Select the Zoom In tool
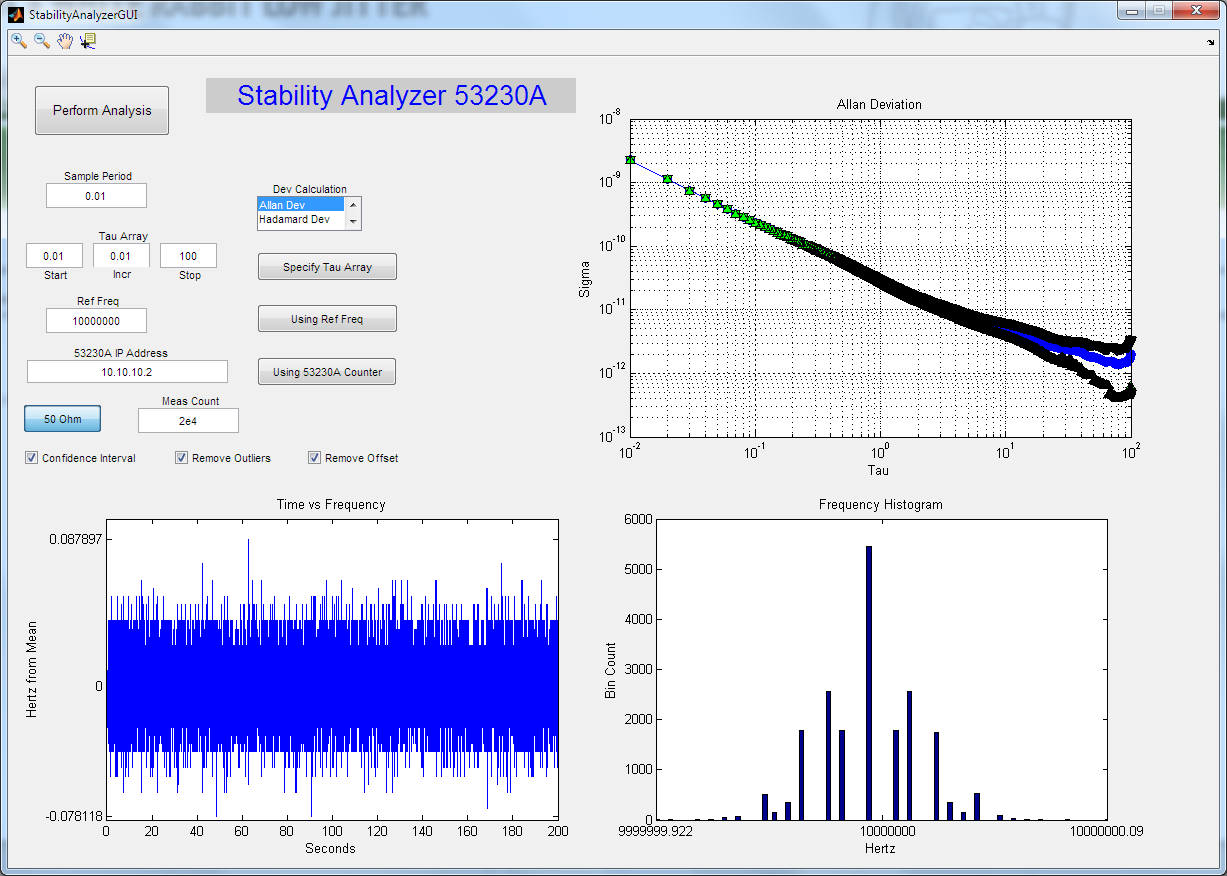1227x876 pixels. click(x=18, y=41)
